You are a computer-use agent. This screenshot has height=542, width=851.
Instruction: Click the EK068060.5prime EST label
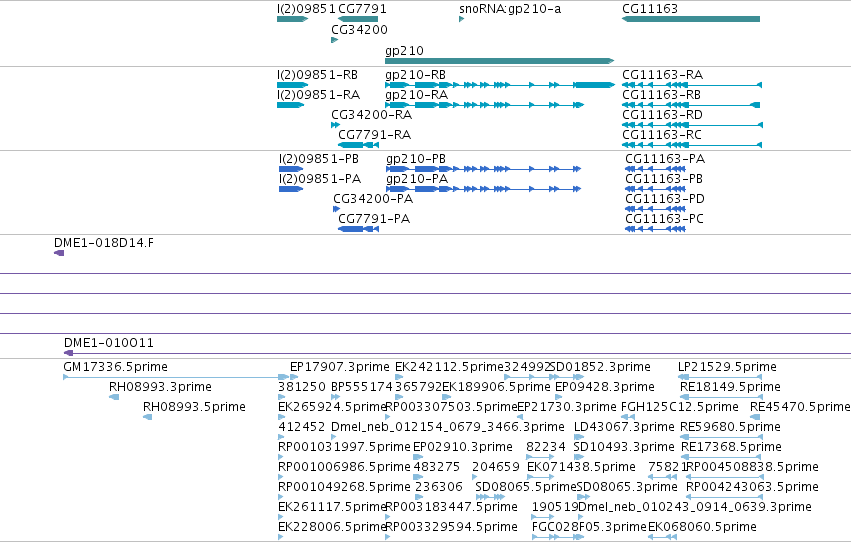point(702,528)
